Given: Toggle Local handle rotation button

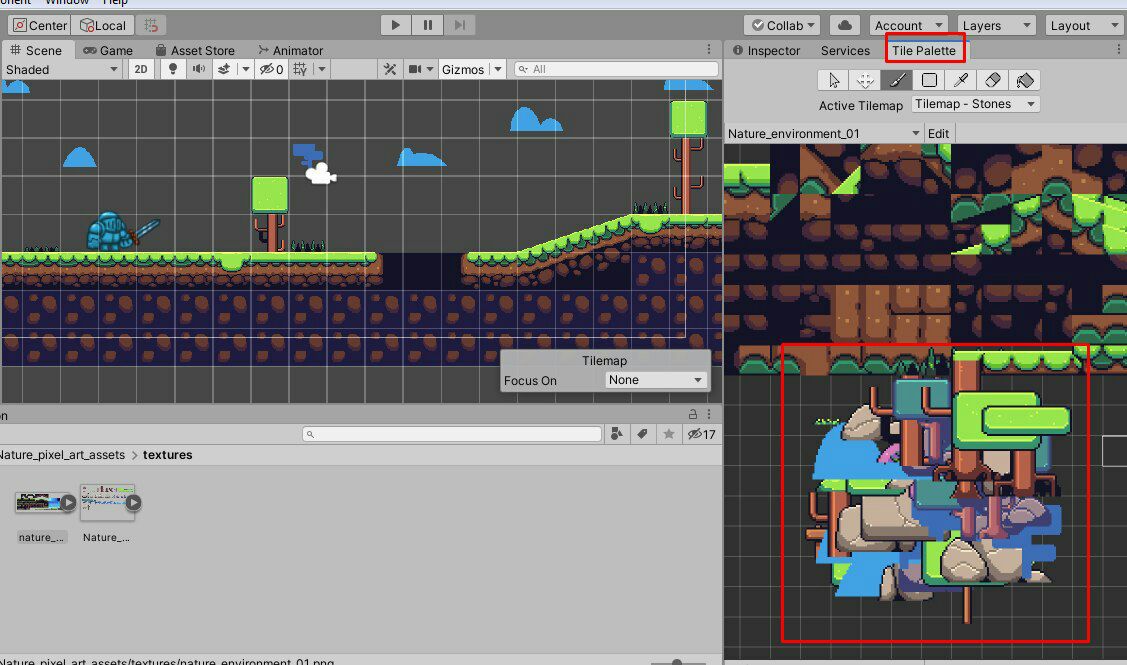Looking at the screenshot, I should point(102,25).
